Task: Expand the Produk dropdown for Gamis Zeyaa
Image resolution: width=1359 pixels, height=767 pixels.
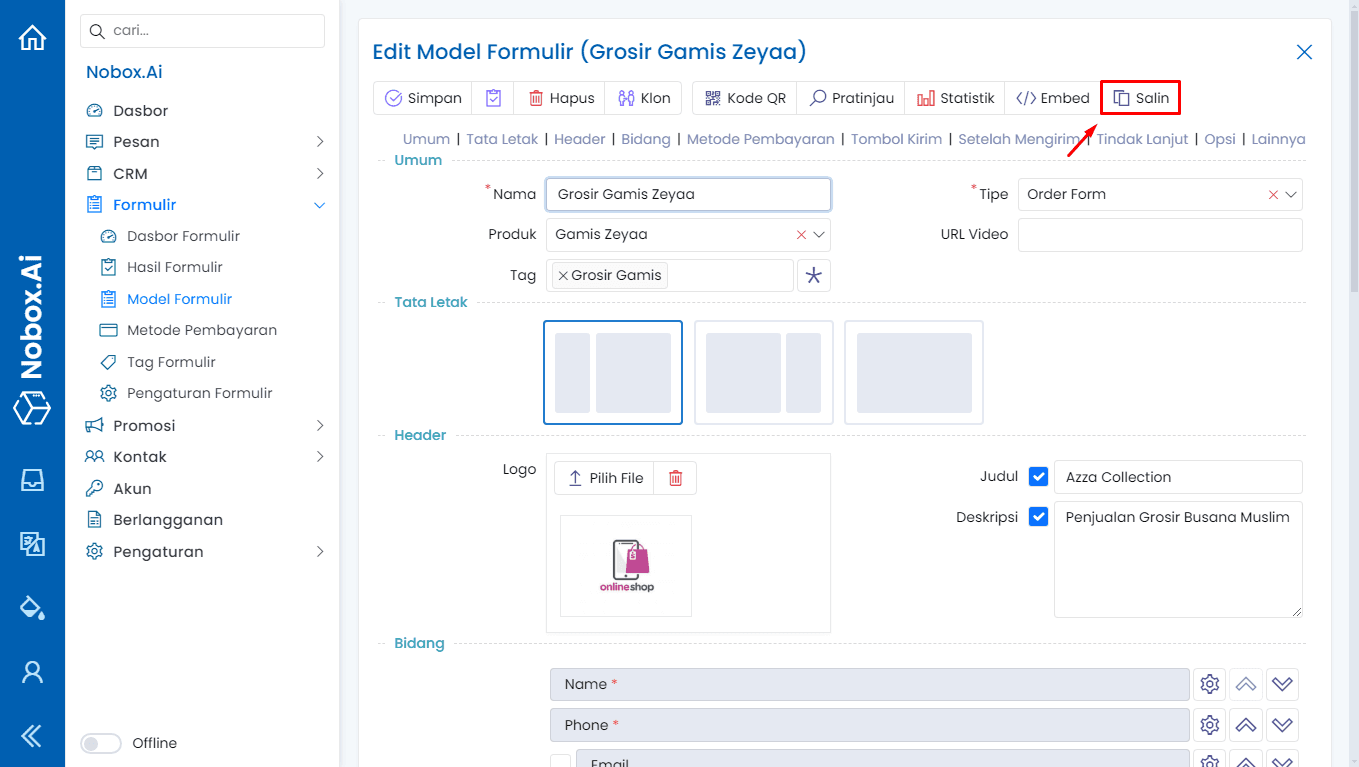Action: [x=820, y=234]
